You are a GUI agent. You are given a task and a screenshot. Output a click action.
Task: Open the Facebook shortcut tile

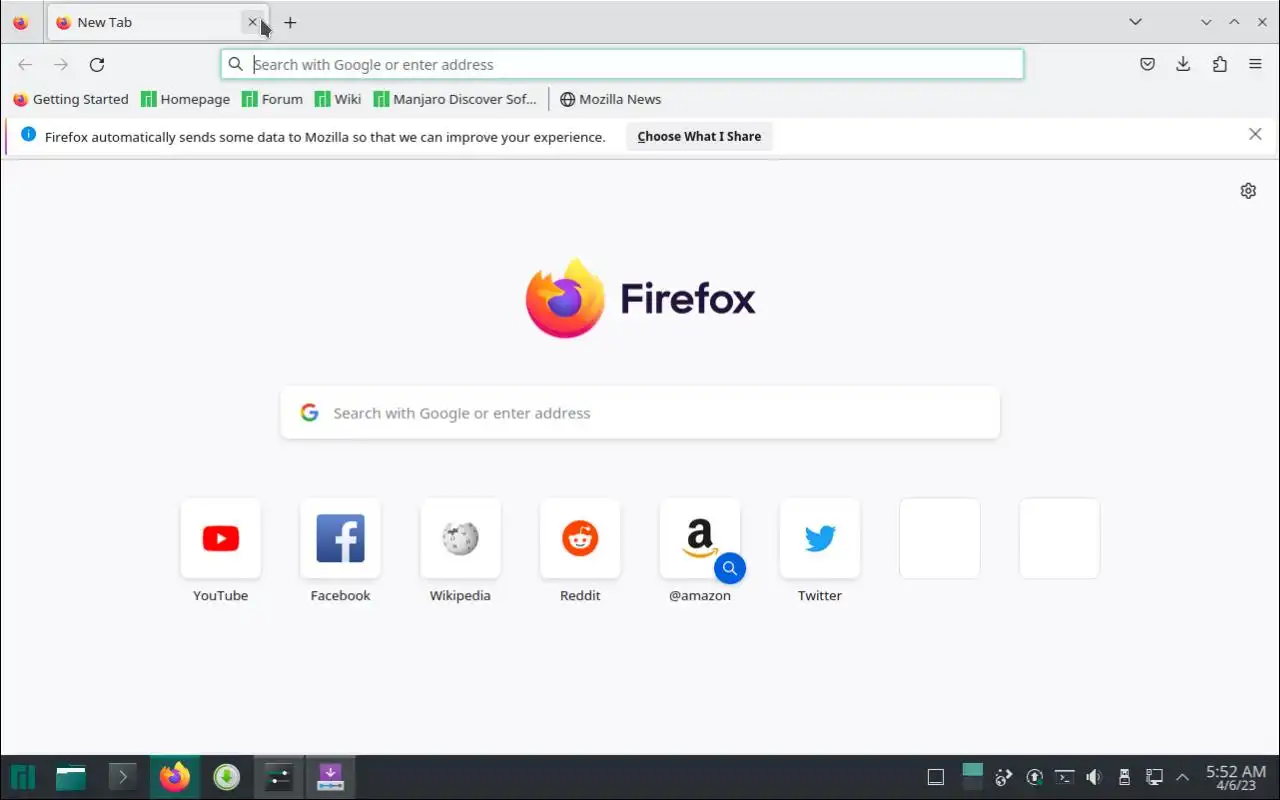click(340, 538)
